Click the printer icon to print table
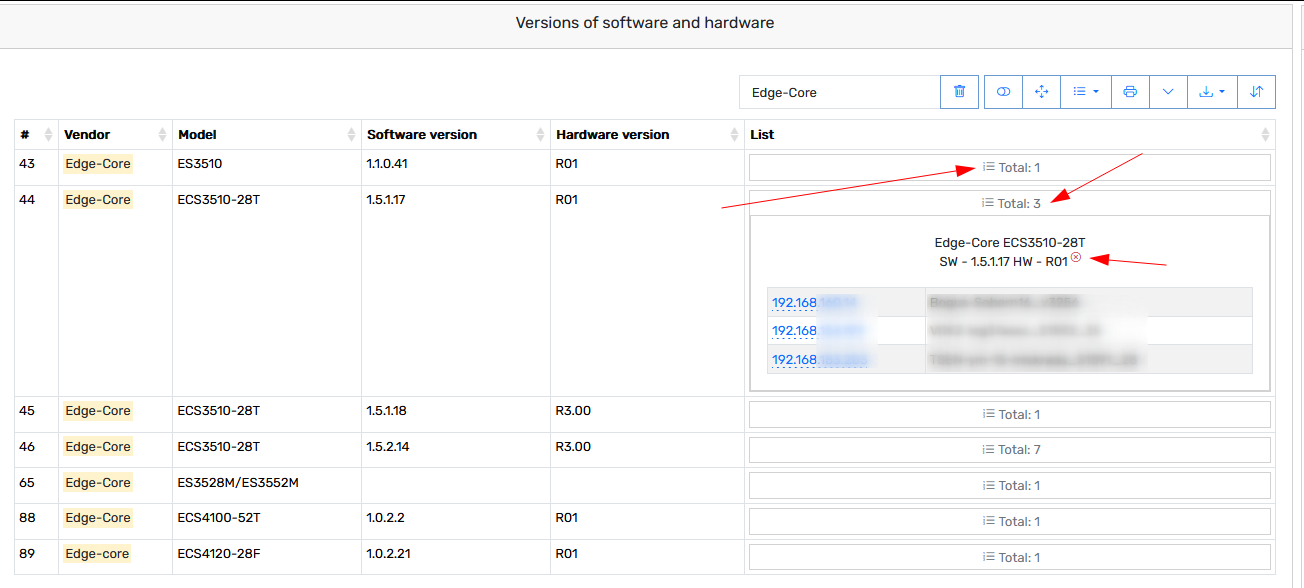Image resolution: width=1304 pixels, height=588 pixels. point(1130,92)
